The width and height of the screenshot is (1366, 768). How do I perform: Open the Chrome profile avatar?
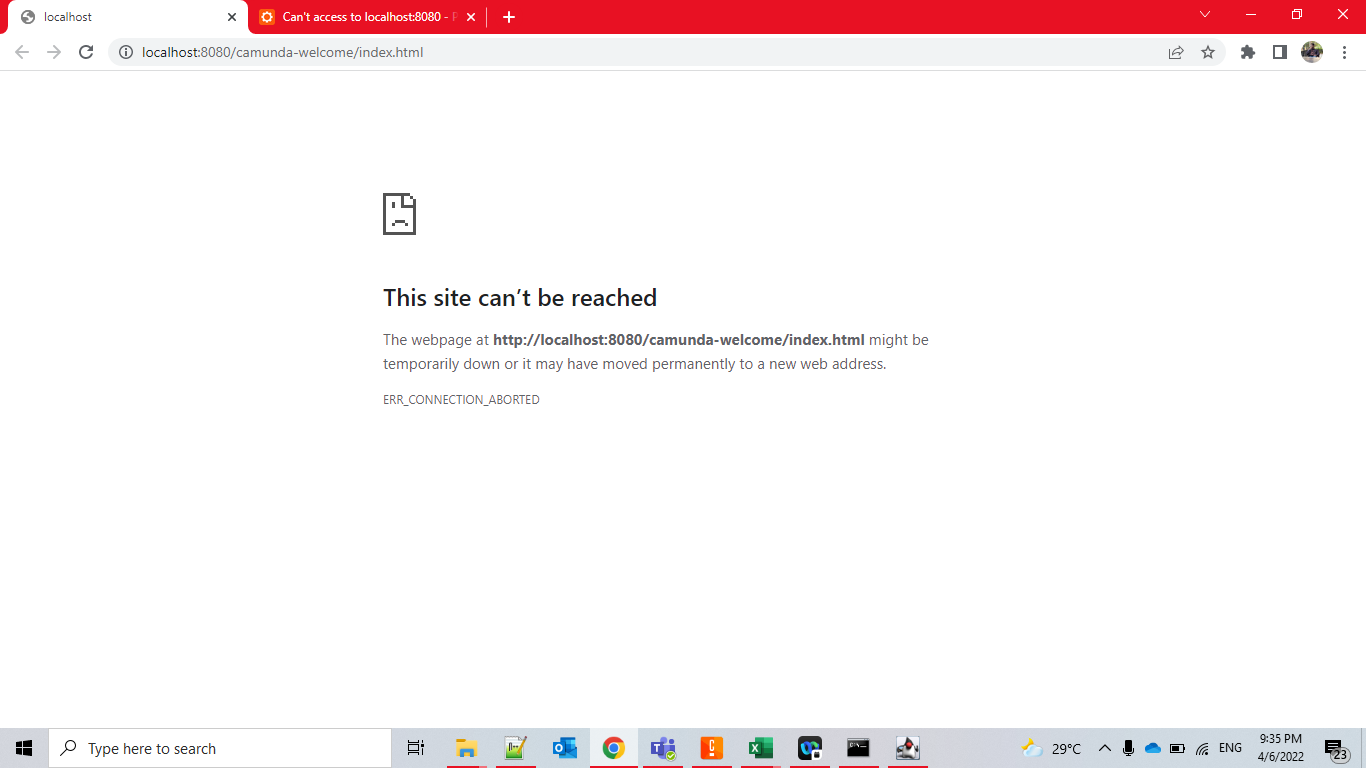coord(1312,52)
